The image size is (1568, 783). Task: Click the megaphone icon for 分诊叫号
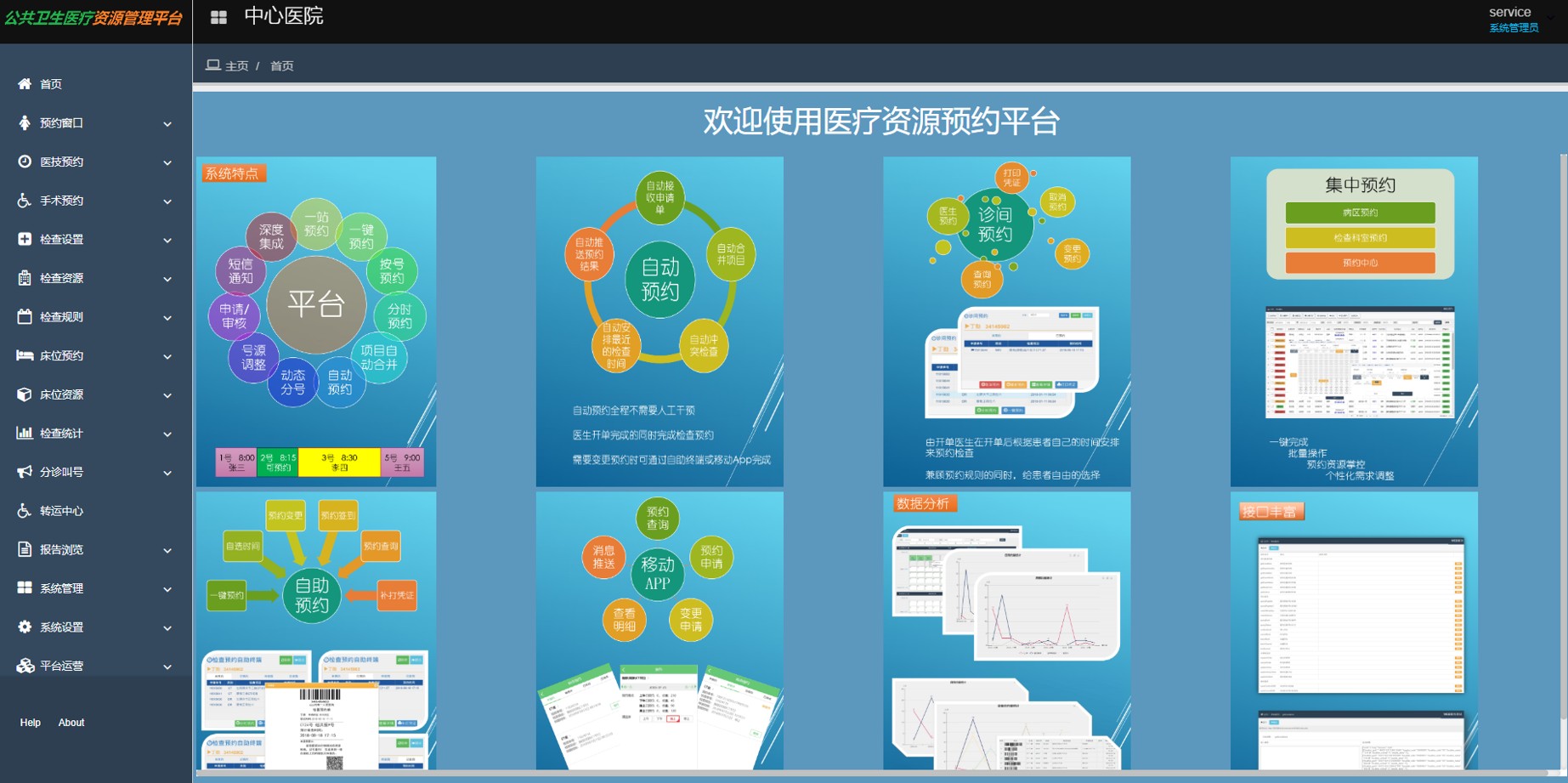click(25, 472)
